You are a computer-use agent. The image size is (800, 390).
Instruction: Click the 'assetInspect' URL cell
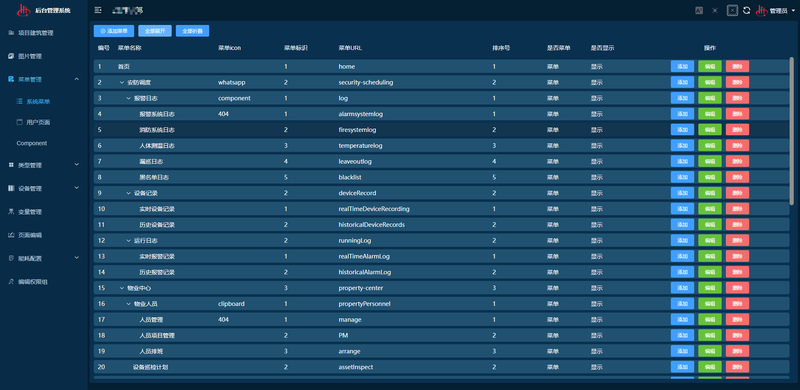[356, 367]
